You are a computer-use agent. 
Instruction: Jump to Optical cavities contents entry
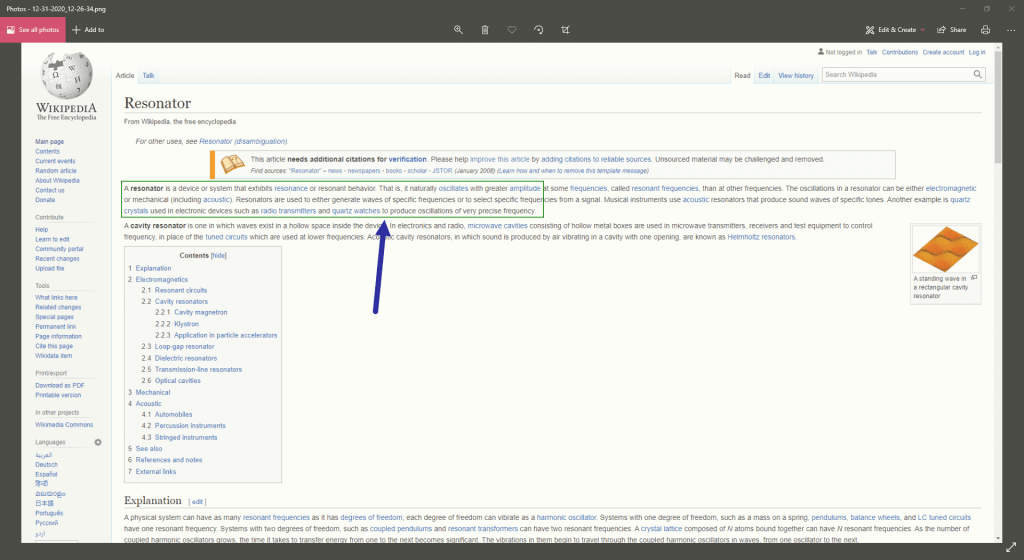(x=178, y=381)
